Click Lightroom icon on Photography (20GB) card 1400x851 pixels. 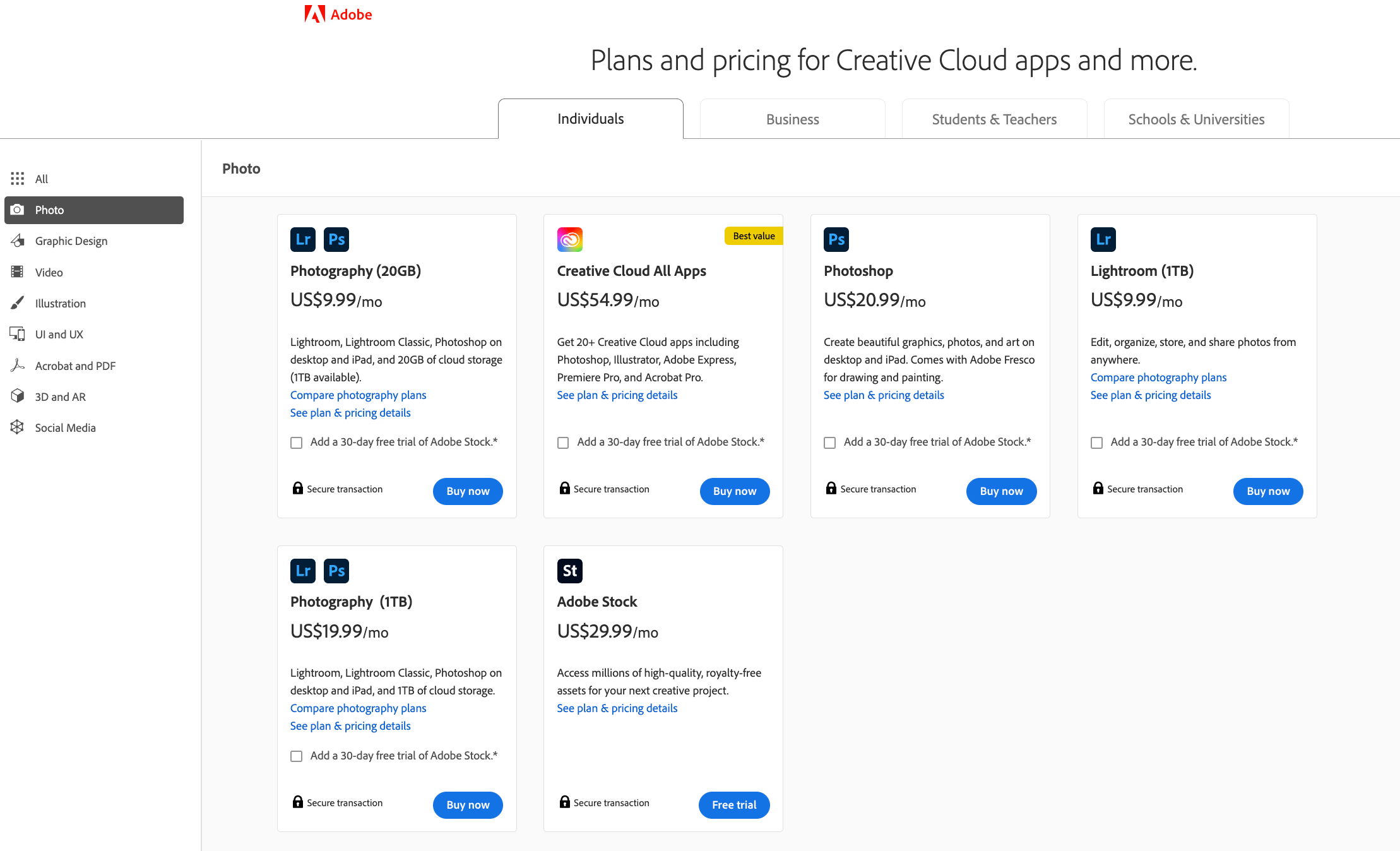coord(303,239)
